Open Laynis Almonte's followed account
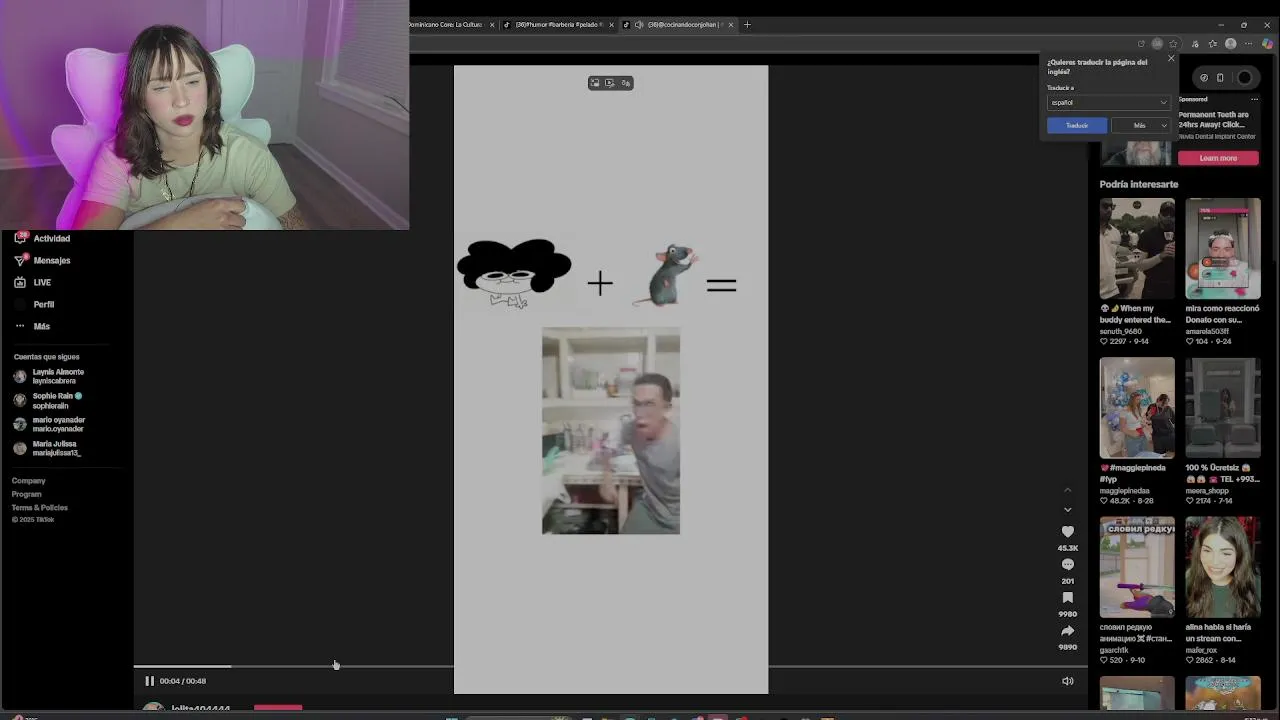 coord(49,376)
